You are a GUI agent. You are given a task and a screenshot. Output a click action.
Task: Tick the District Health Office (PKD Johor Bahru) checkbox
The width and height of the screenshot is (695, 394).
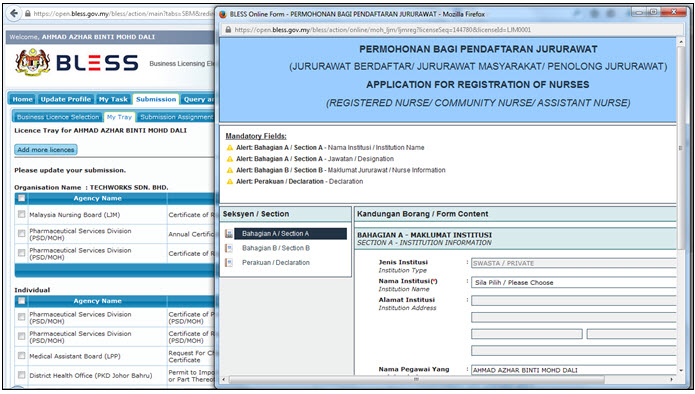(21, 375)
